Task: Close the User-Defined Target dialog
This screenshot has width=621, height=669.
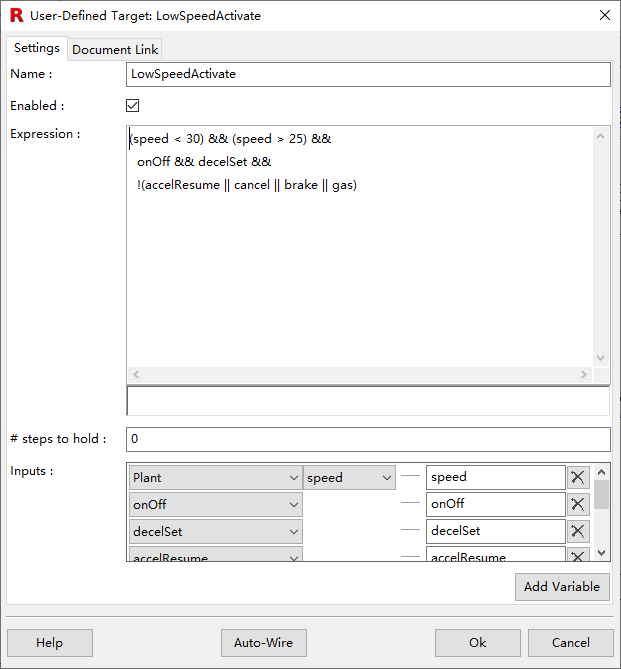Action: click(604, 15)
